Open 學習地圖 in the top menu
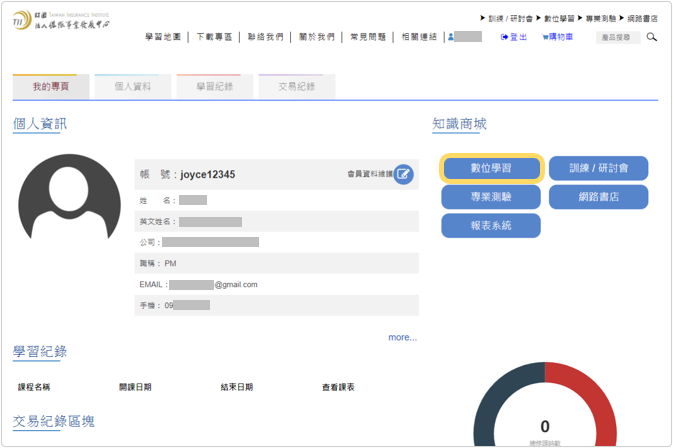 (x=163, y=37)
